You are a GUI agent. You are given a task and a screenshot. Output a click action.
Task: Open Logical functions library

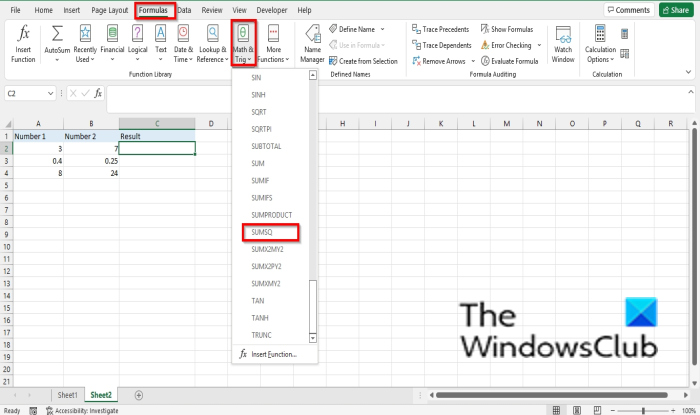(x=138, y=44)
